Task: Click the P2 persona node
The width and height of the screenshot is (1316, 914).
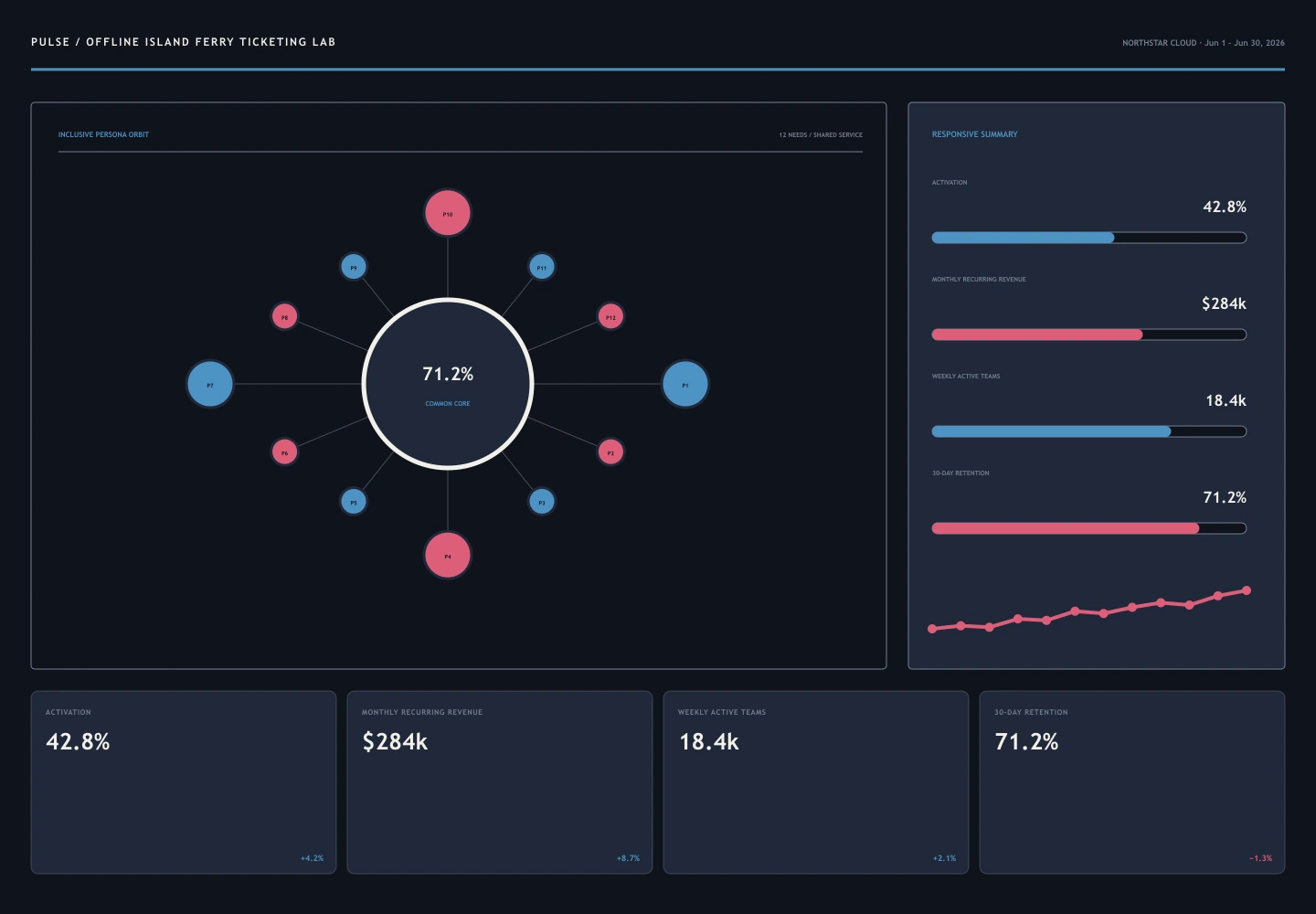Action: pos(610,452)
